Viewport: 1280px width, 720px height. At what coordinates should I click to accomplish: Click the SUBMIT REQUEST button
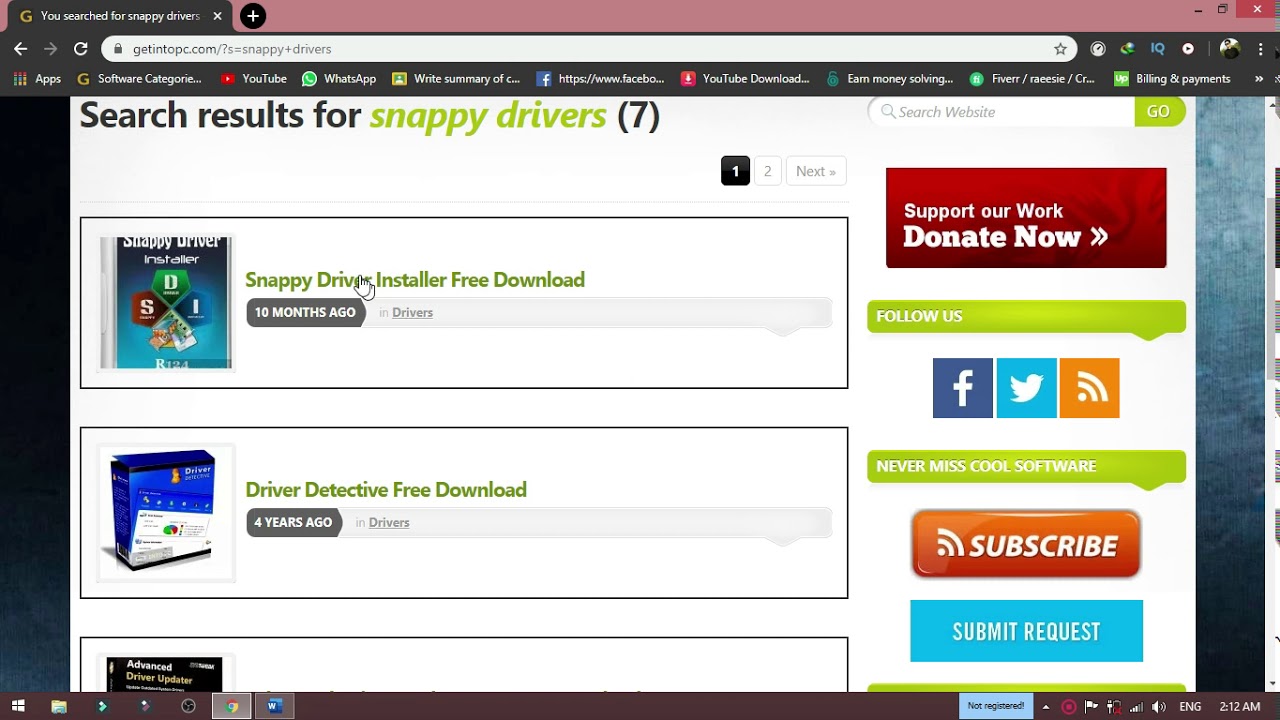click(x=1026, y=631)
